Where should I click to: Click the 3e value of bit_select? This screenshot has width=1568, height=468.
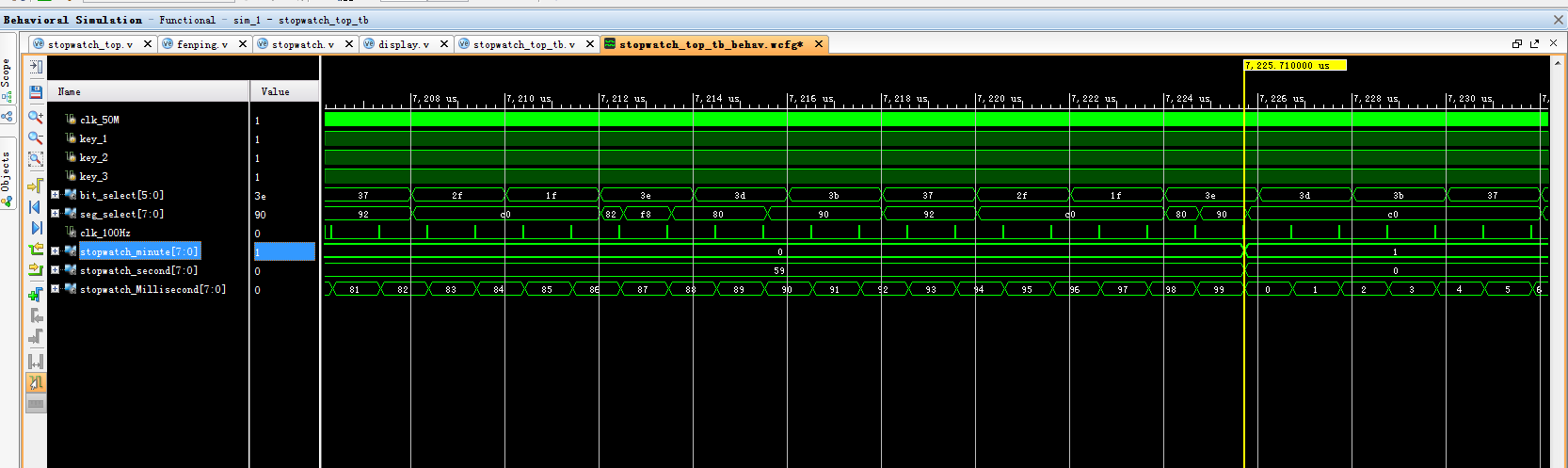(x=261, y=196)
